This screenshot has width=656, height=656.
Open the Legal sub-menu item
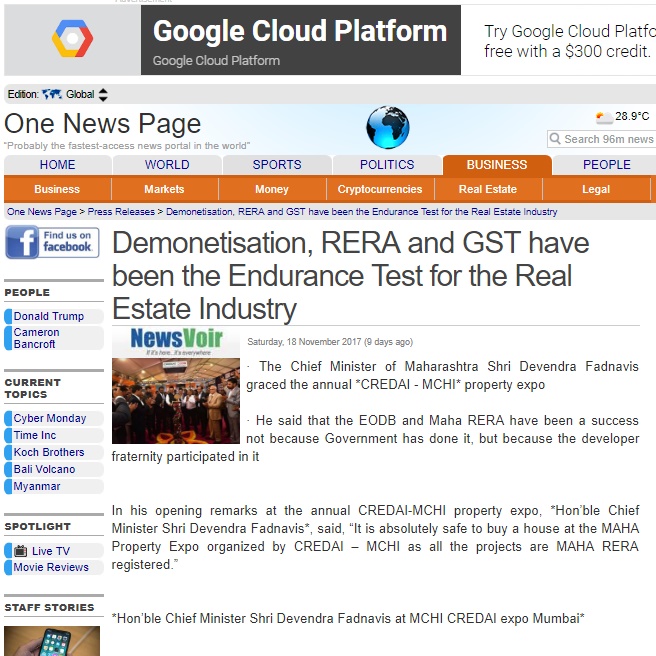pos(596,189)
